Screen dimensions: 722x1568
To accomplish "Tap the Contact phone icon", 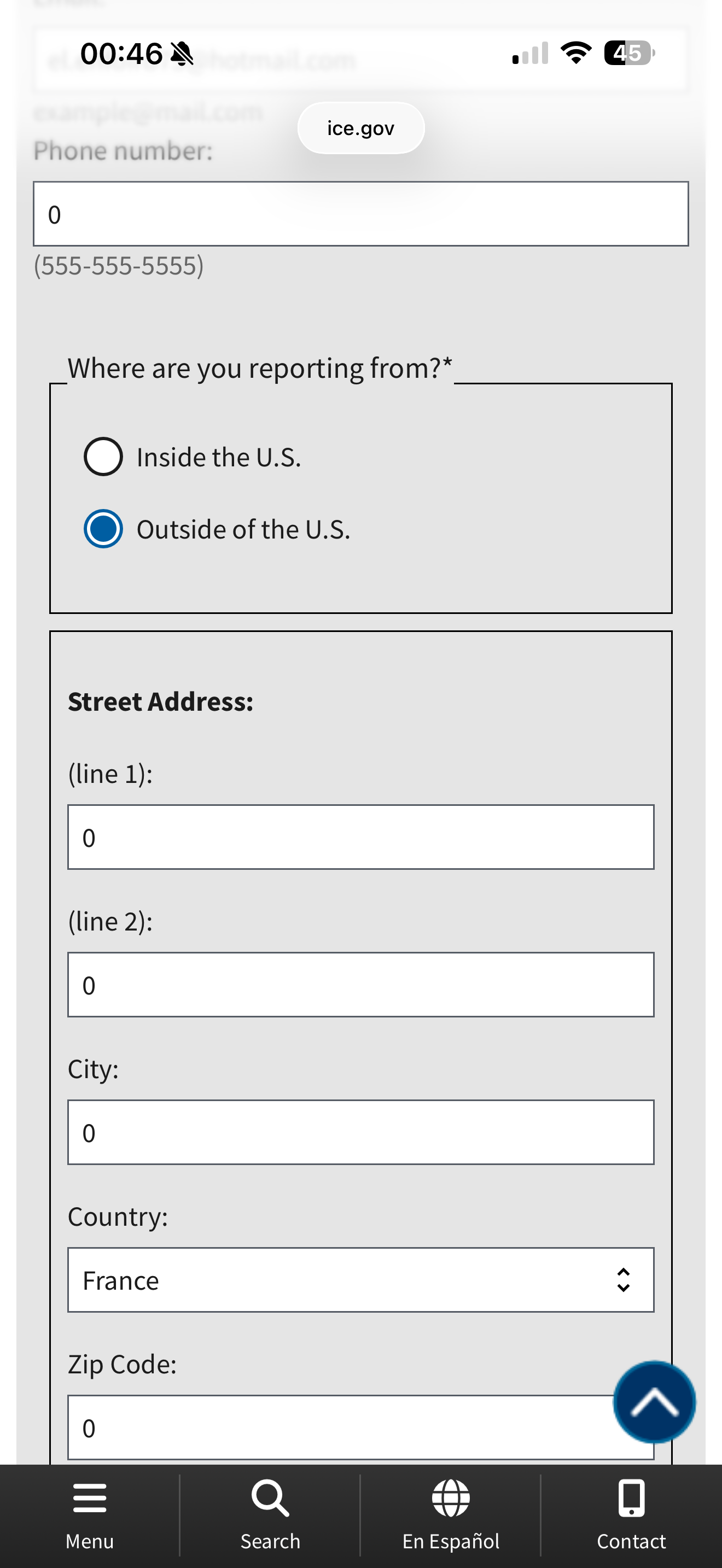I will [631, 1499].
